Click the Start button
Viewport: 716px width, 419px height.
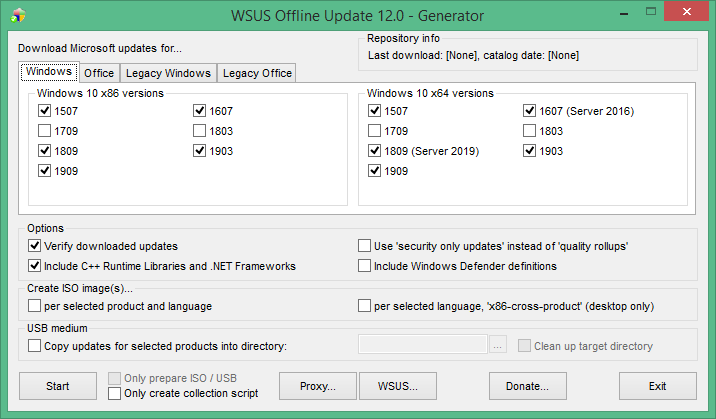coord(58,386)
